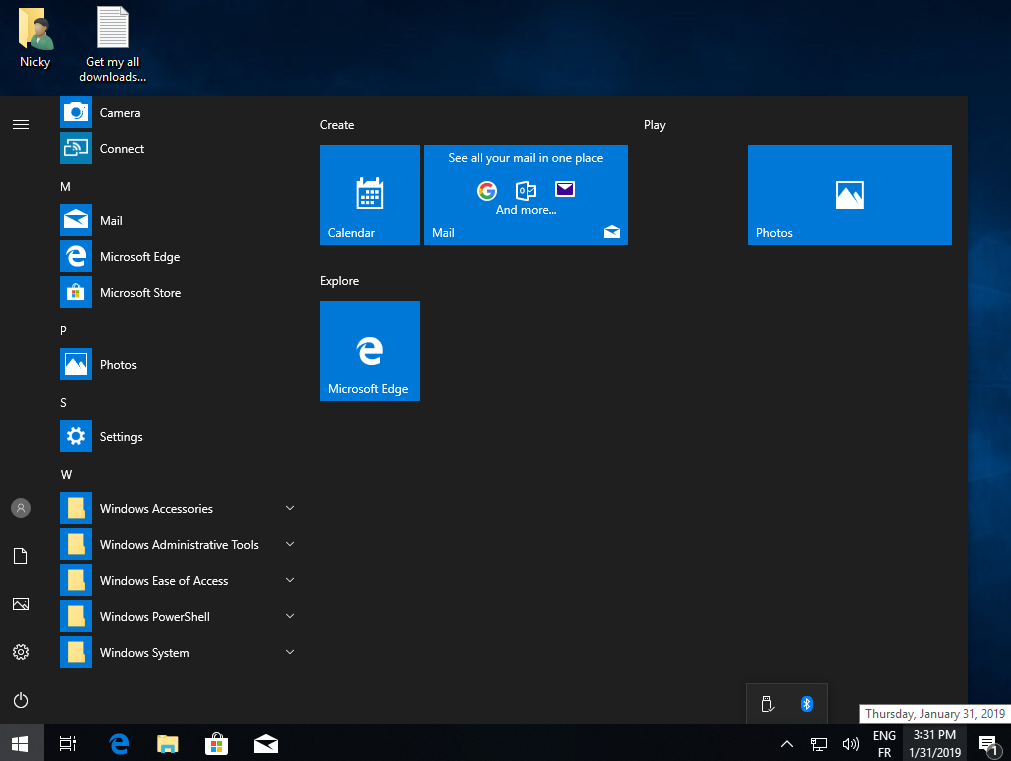Click the taskbar clock and date
Screen dimensions: 1011x761
935,744
